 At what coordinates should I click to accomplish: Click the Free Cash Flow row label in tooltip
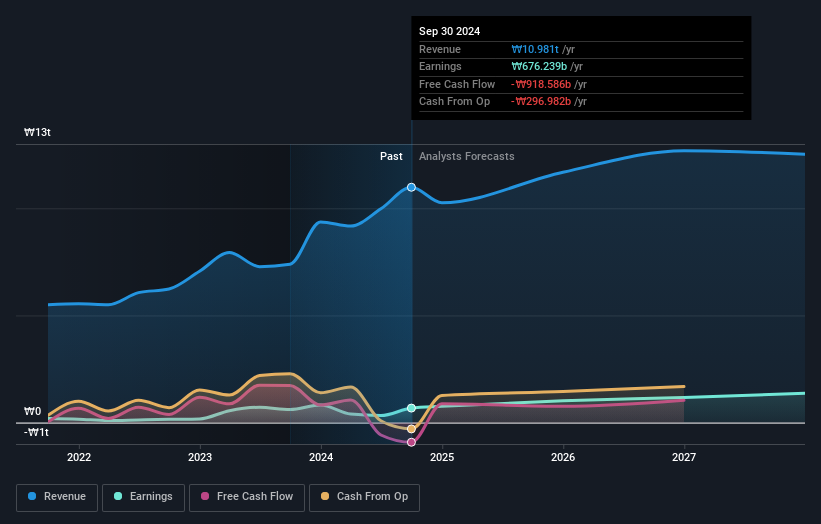pyautogui.click(x=457, y=84)
